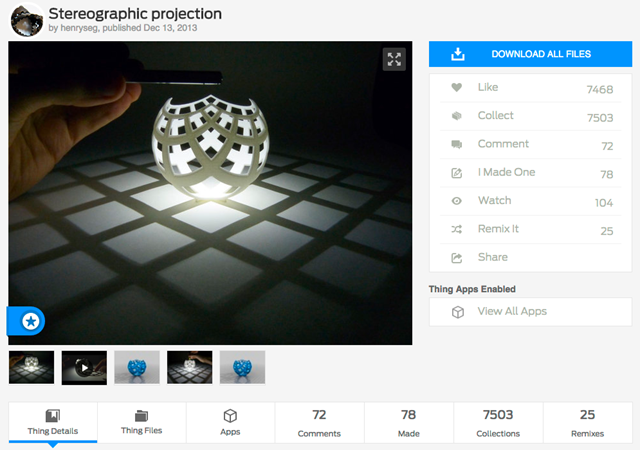
Task: Click the Stereographic projection title
Action: [x=135, y=13]
